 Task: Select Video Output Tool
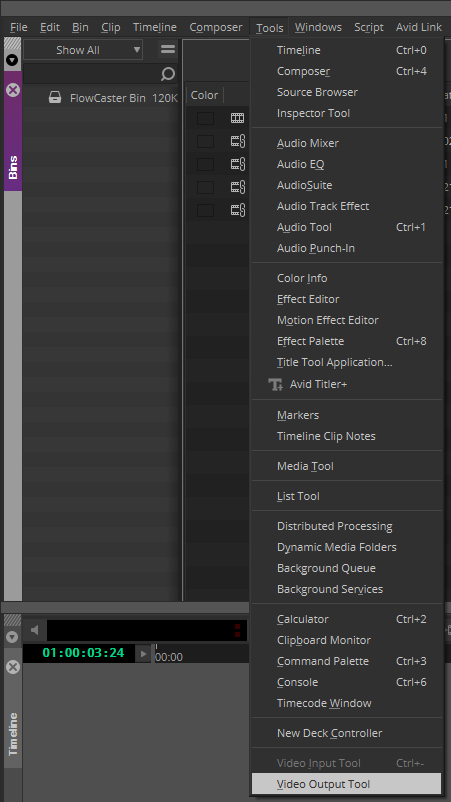(347, 784)
